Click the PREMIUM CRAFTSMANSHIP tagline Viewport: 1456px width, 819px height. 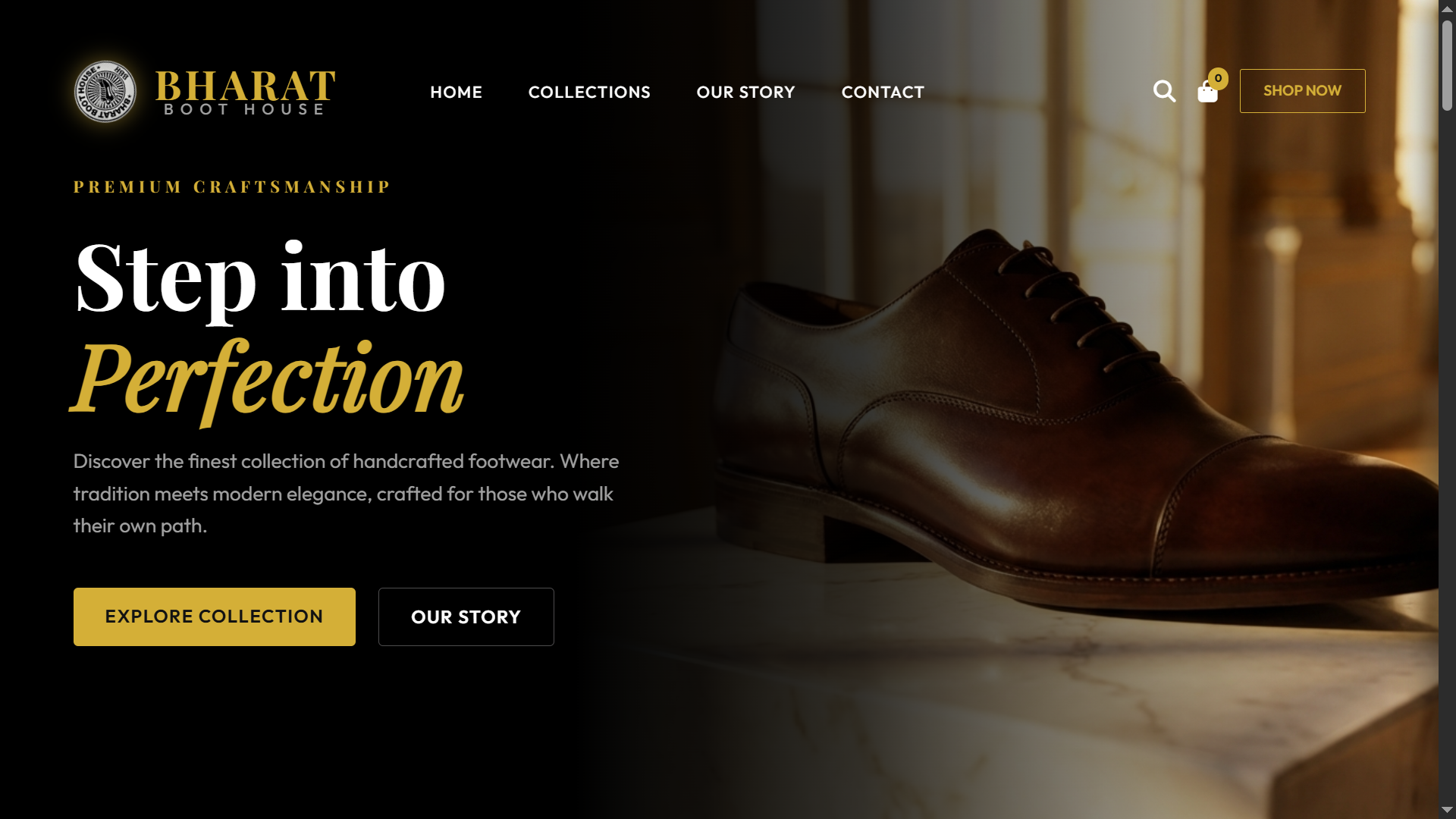click(x=231, y=187)
